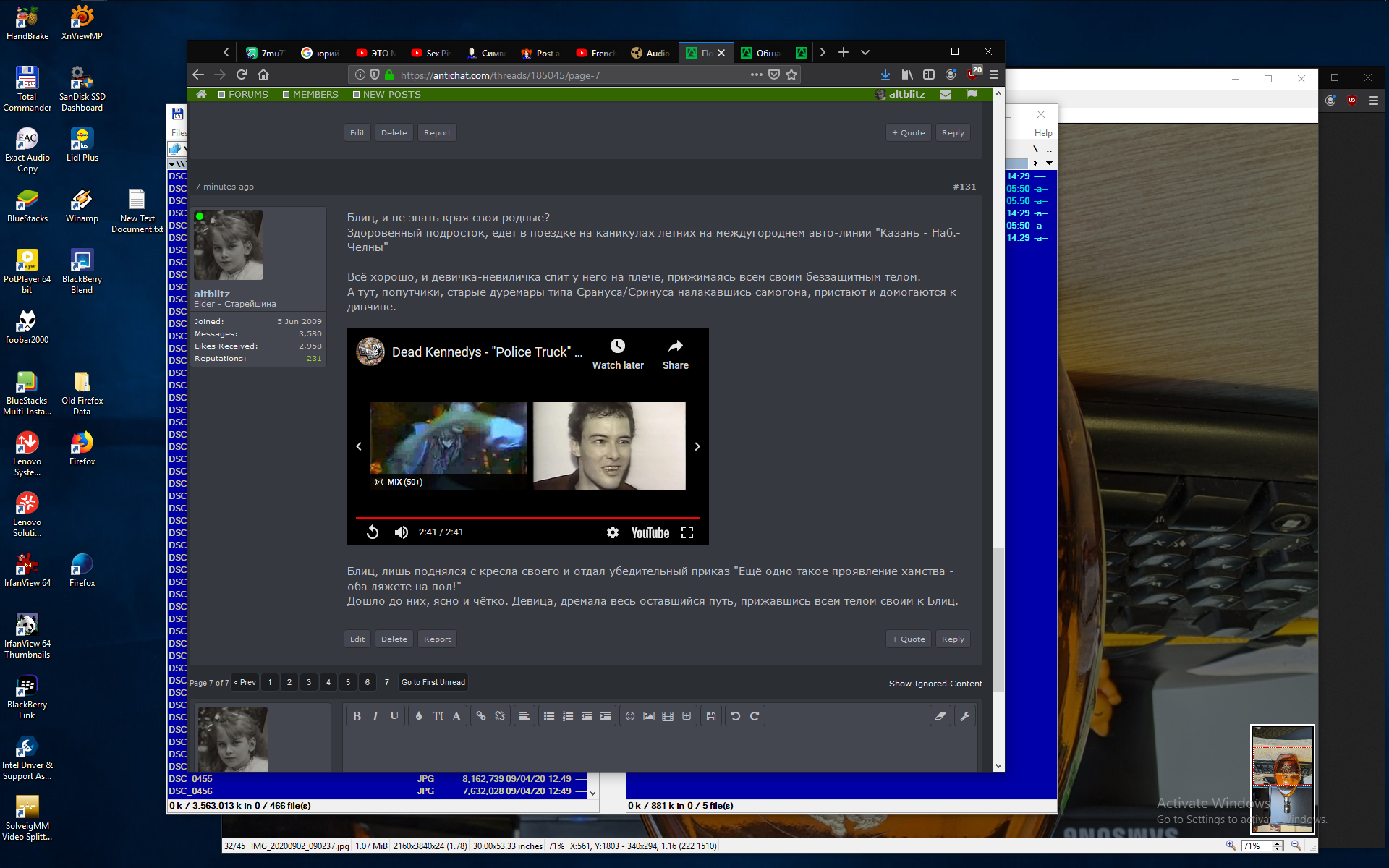Open the Help menu in Total Commander
Viewport: 1389px width, 868px height.
pos(1043,133)
